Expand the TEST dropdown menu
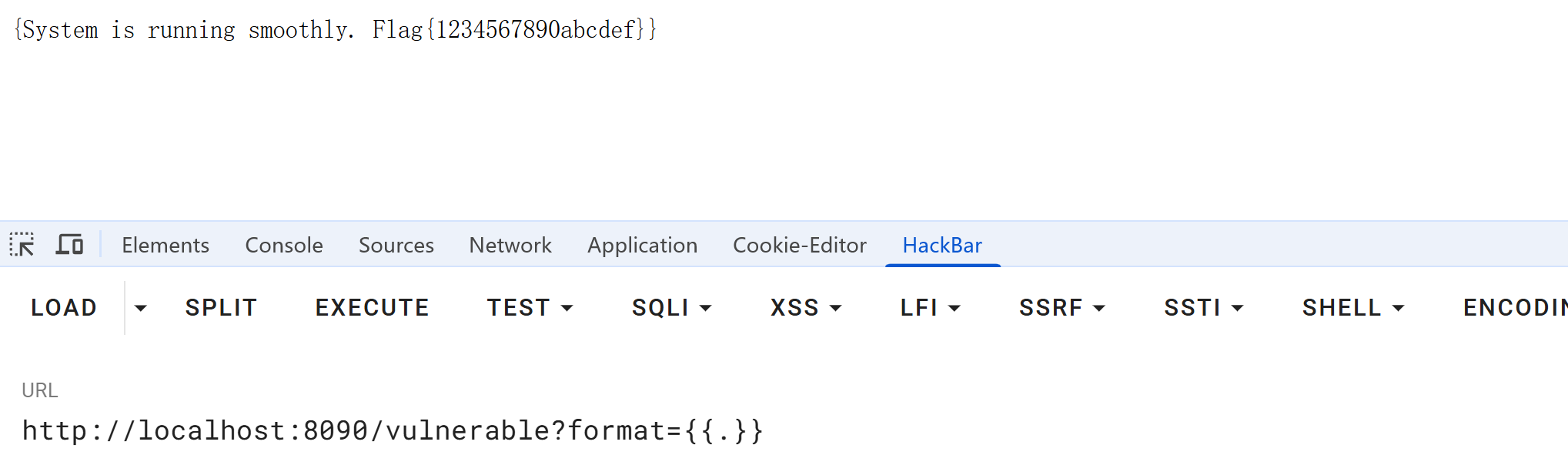This screenshot has height=455, width=1568. pyautogui.click(x=530, y=308)
